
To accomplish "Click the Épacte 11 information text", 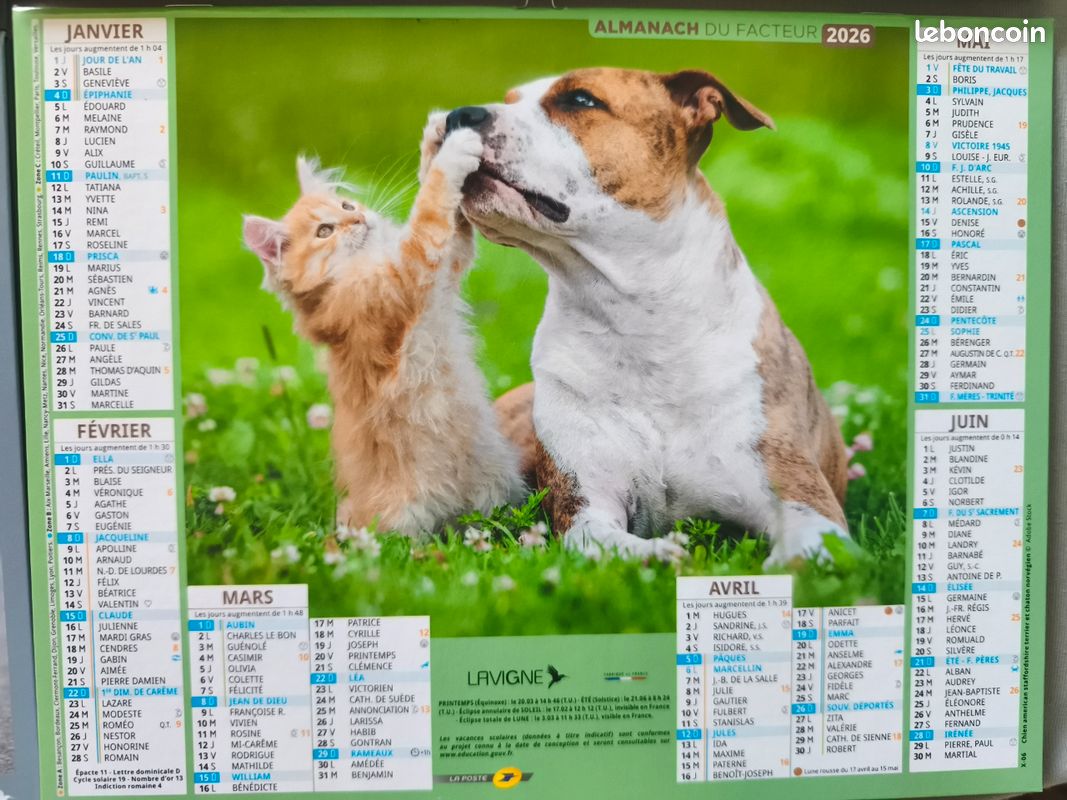I will click(128, 778).
